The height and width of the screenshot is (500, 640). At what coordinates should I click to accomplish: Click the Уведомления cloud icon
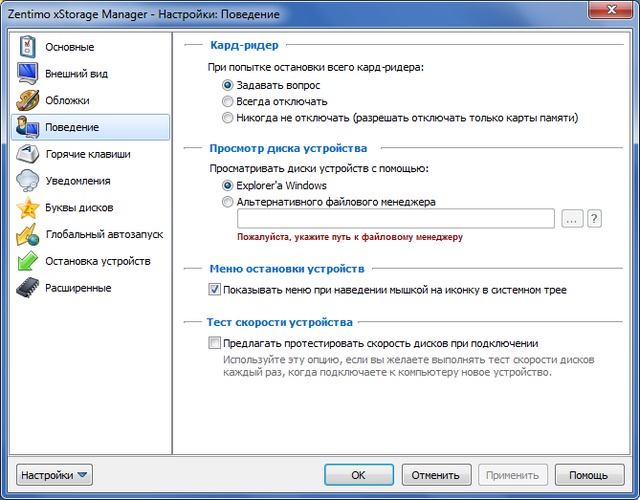(x=27, y=181)
